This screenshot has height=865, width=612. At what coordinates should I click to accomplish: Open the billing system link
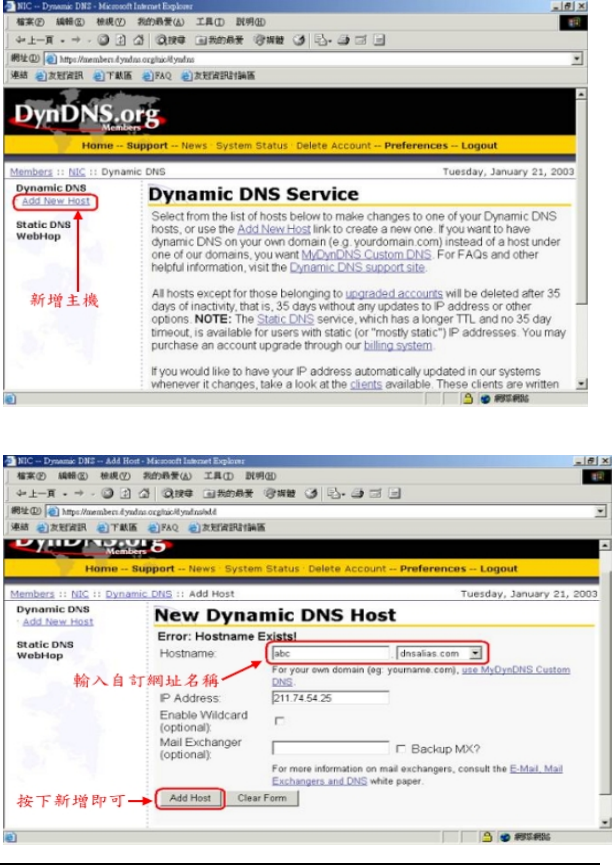point(398,346)
